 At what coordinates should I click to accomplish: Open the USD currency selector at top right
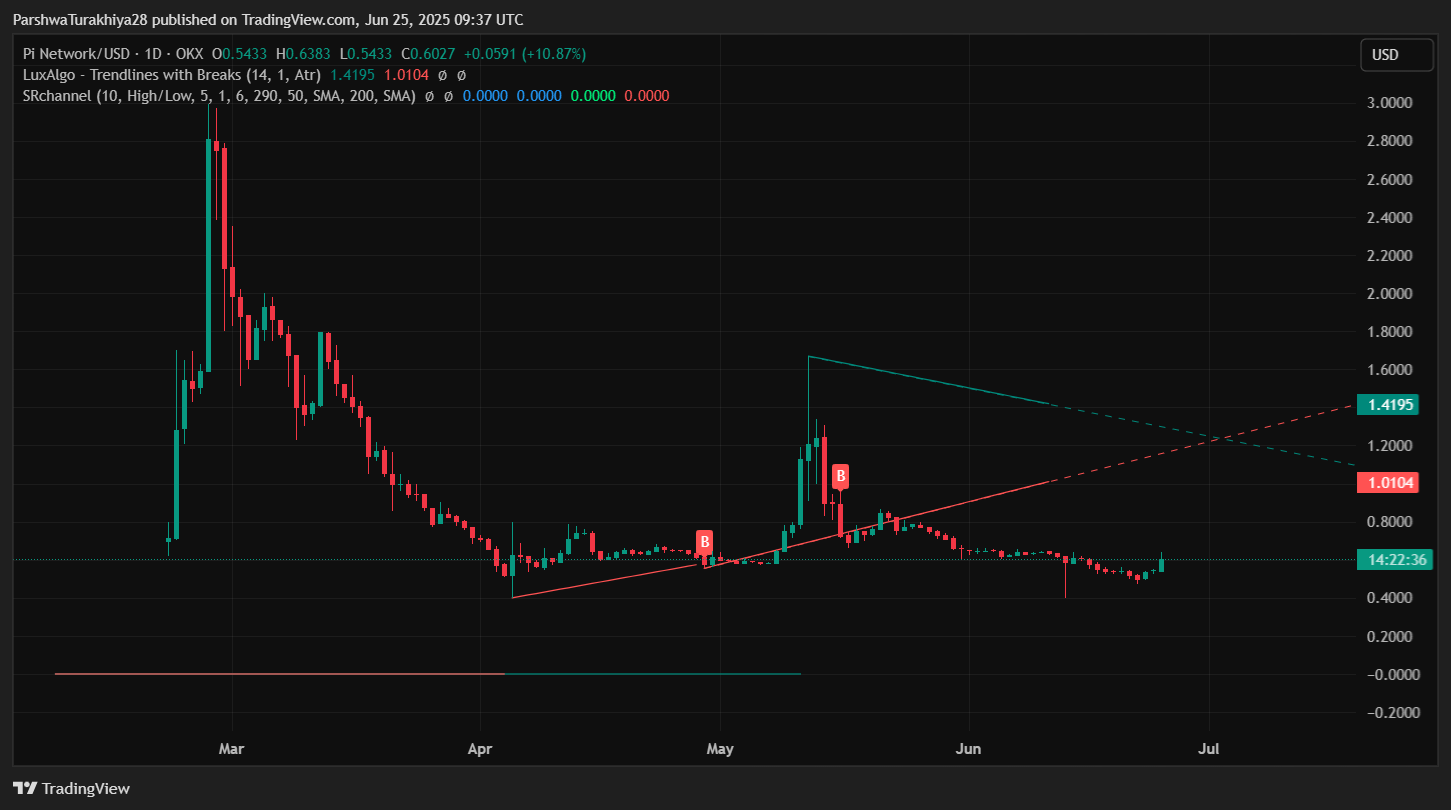1397,55
